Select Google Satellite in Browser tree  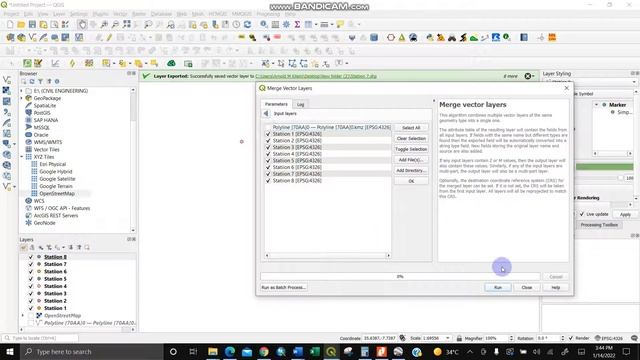[57, 179]
